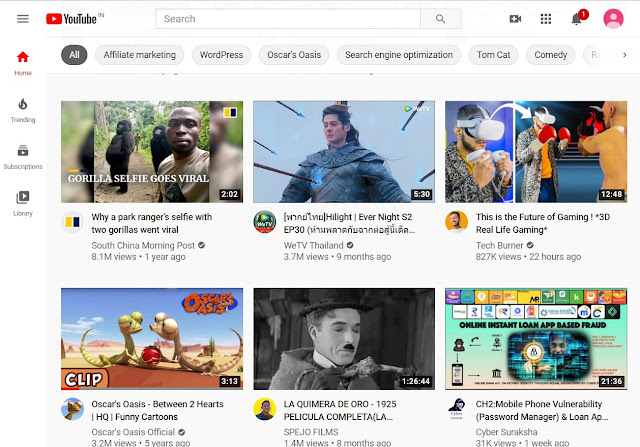
Task: Click '827K views • 22 hours ago' text
Action: click(528, 257)
